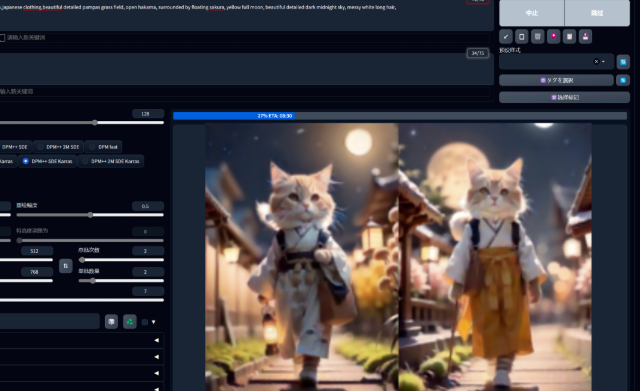Click the 768 height value box

(x=36, y=272)
